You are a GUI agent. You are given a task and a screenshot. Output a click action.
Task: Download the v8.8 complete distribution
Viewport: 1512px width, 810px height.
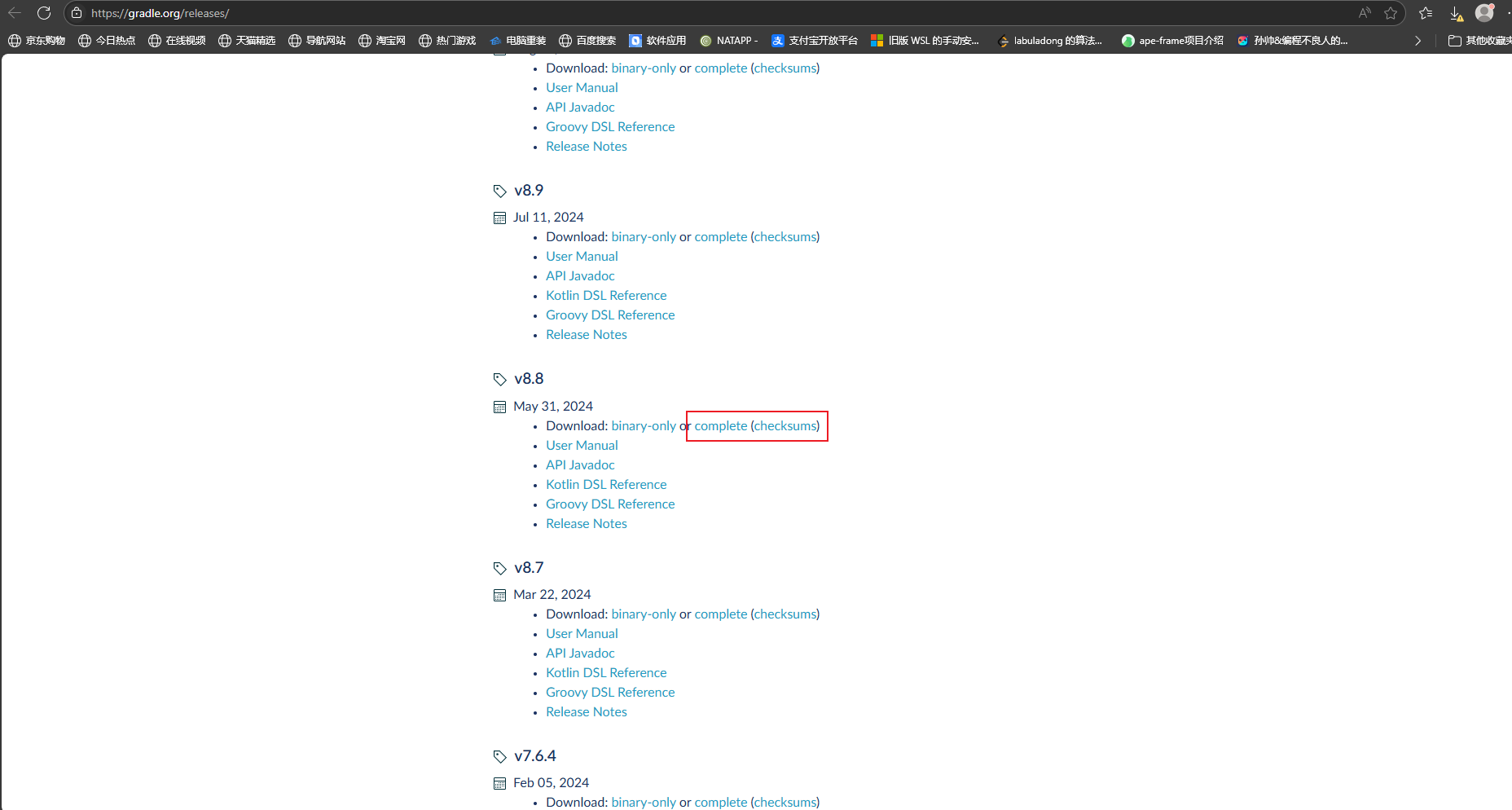(x=720, y=425)
